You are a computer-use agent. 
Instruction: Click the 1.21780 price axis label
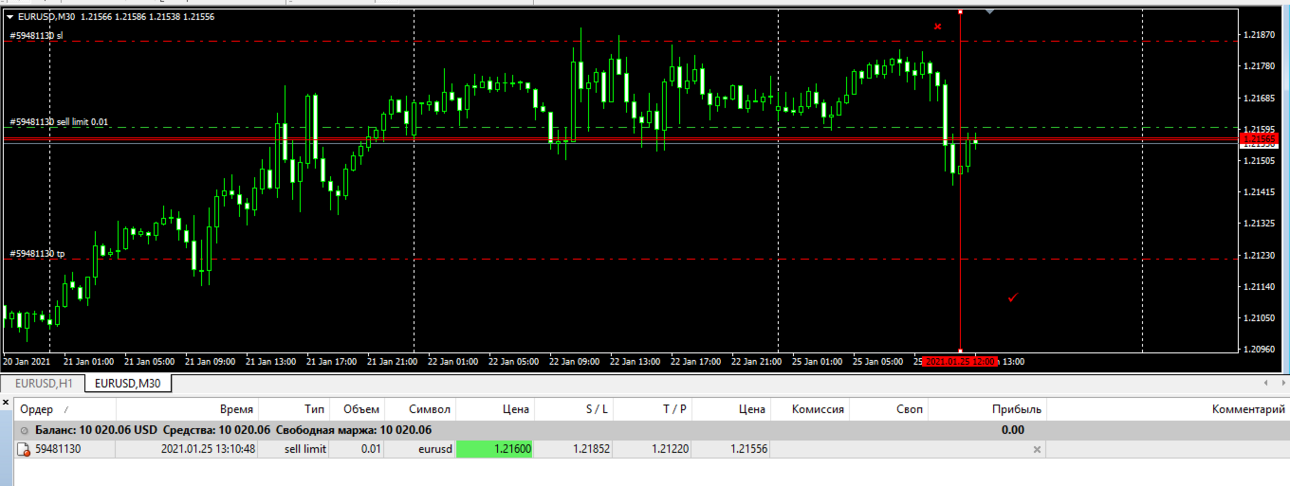(x=1258, y=66)
